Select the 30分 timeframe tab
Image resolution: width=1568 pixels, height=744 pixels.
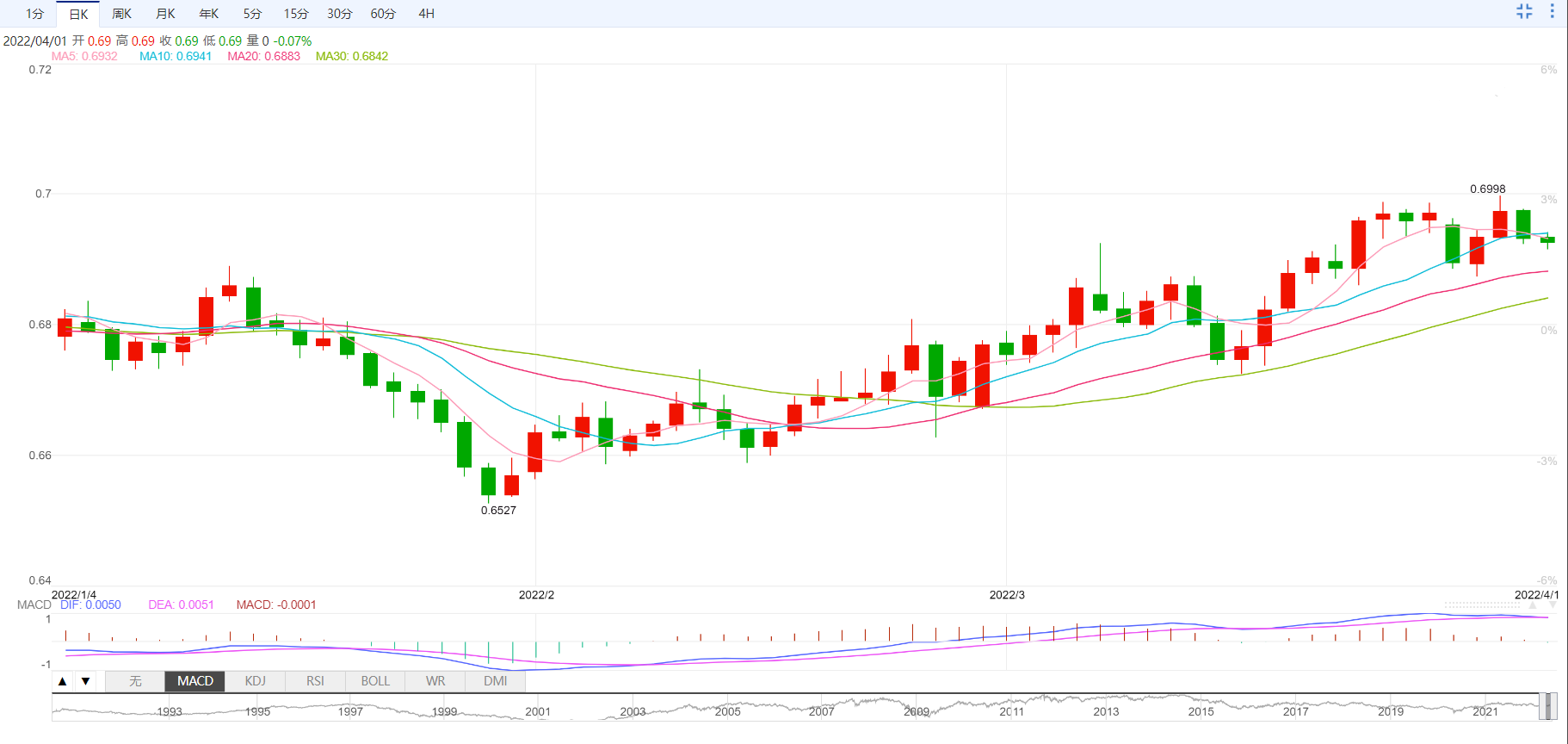[x=340, y=14]
